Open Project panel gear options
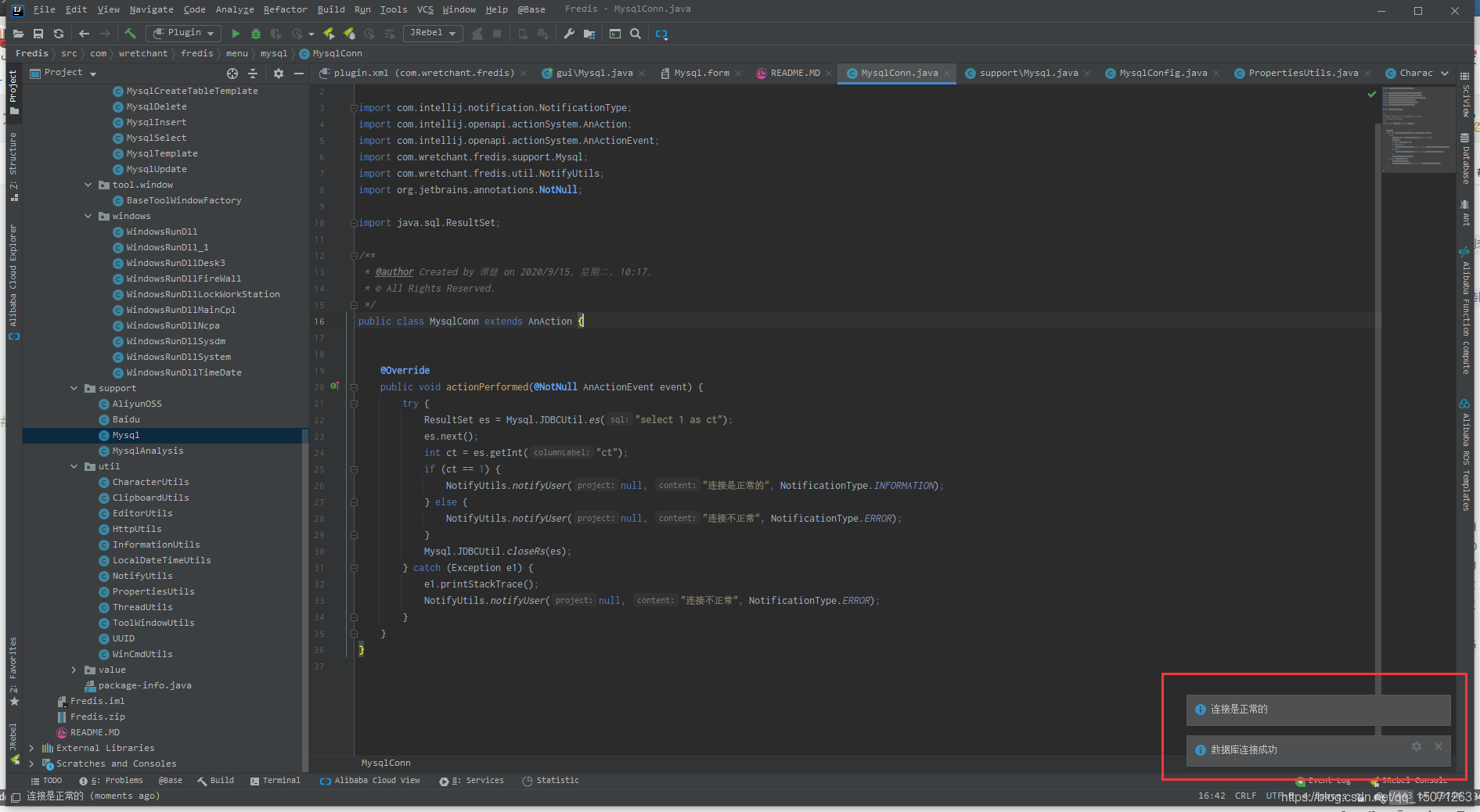The image size is (1480, 812). (278, 73)
